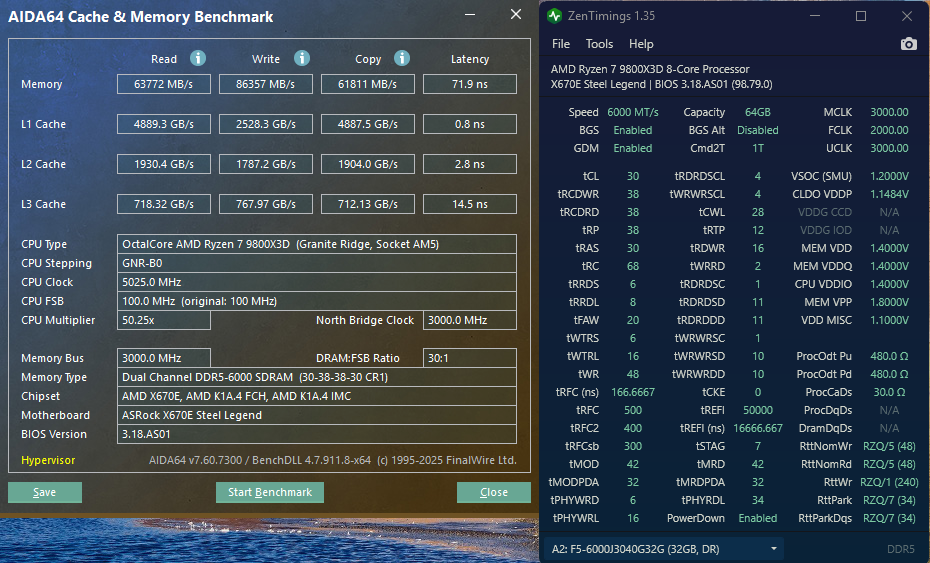The width and height of the screenshot is (930, 563).
Task: Click the tCL value 30
Action: (x=633, y=176)
